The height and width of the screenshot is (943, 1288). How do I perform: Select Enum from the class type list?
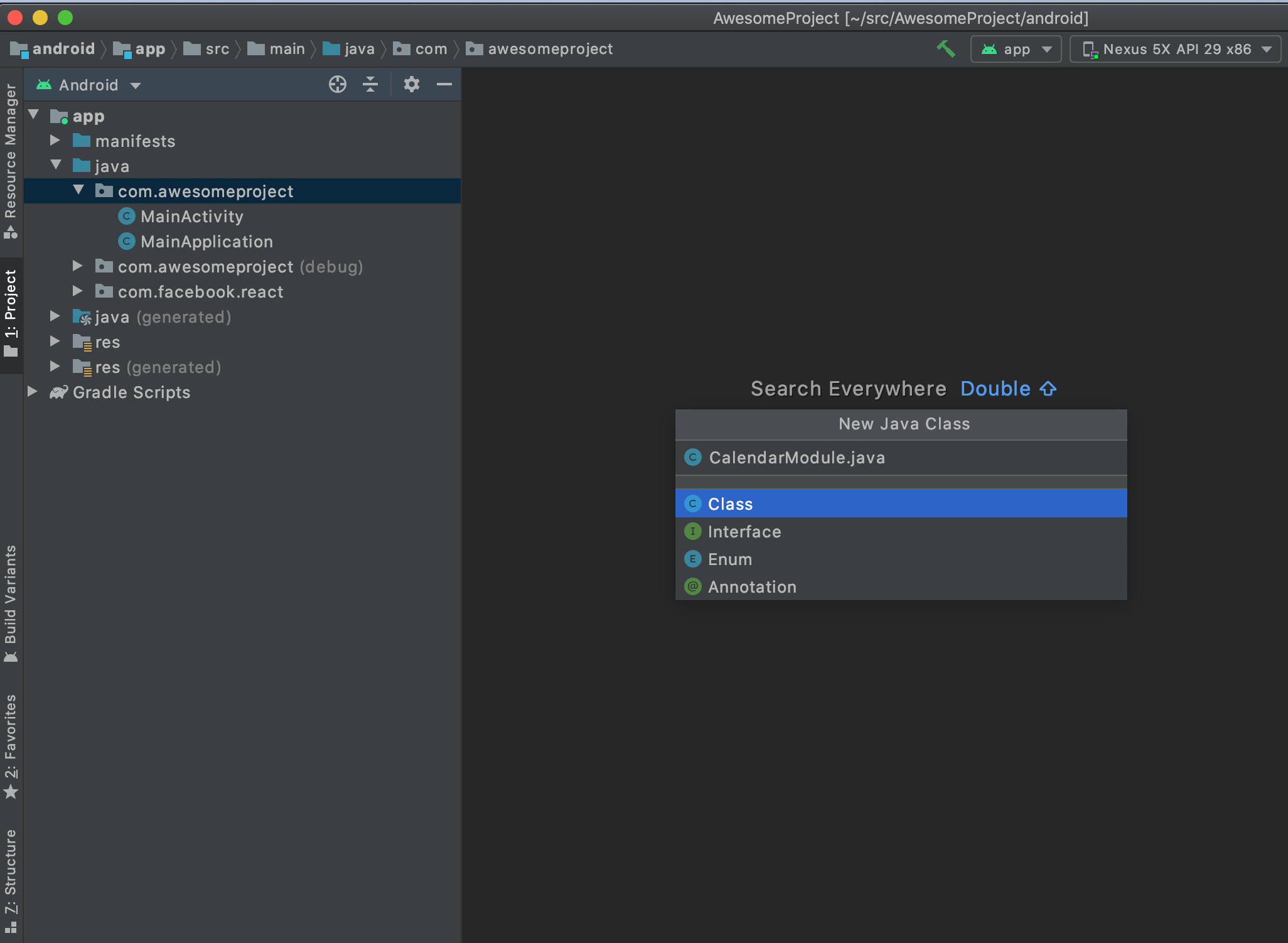tap(729, 559)
